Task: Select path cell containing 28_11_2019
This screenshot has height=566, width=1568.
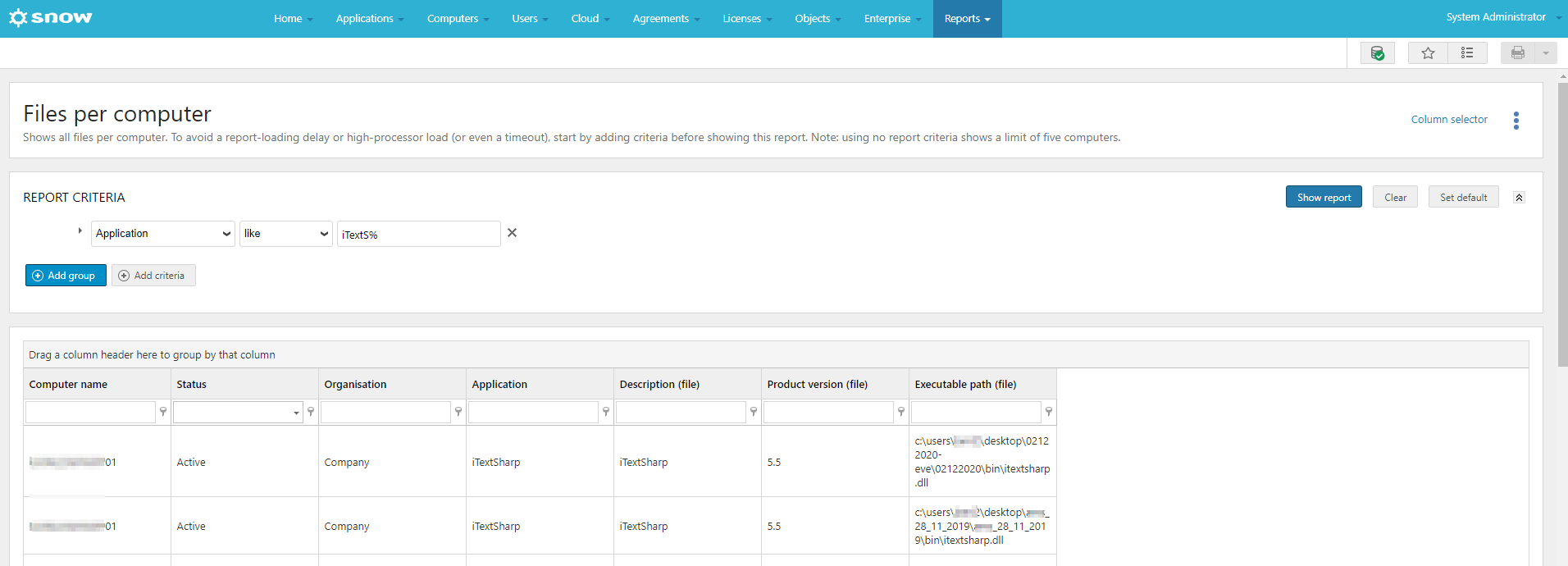Action: tap(982, 526)
